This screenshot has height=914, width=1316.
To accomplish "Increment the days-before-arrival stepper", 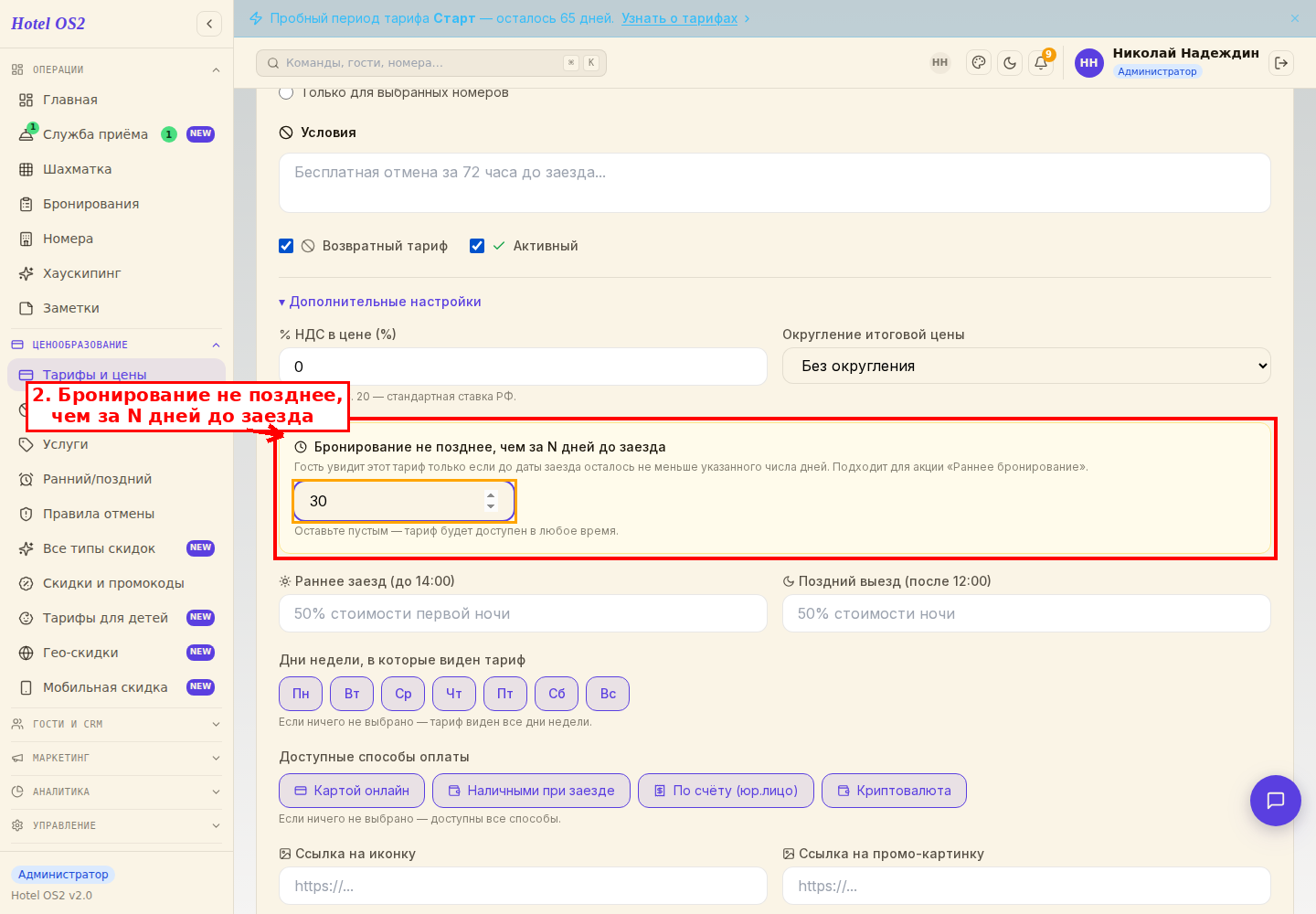I will tap(491, 495).
